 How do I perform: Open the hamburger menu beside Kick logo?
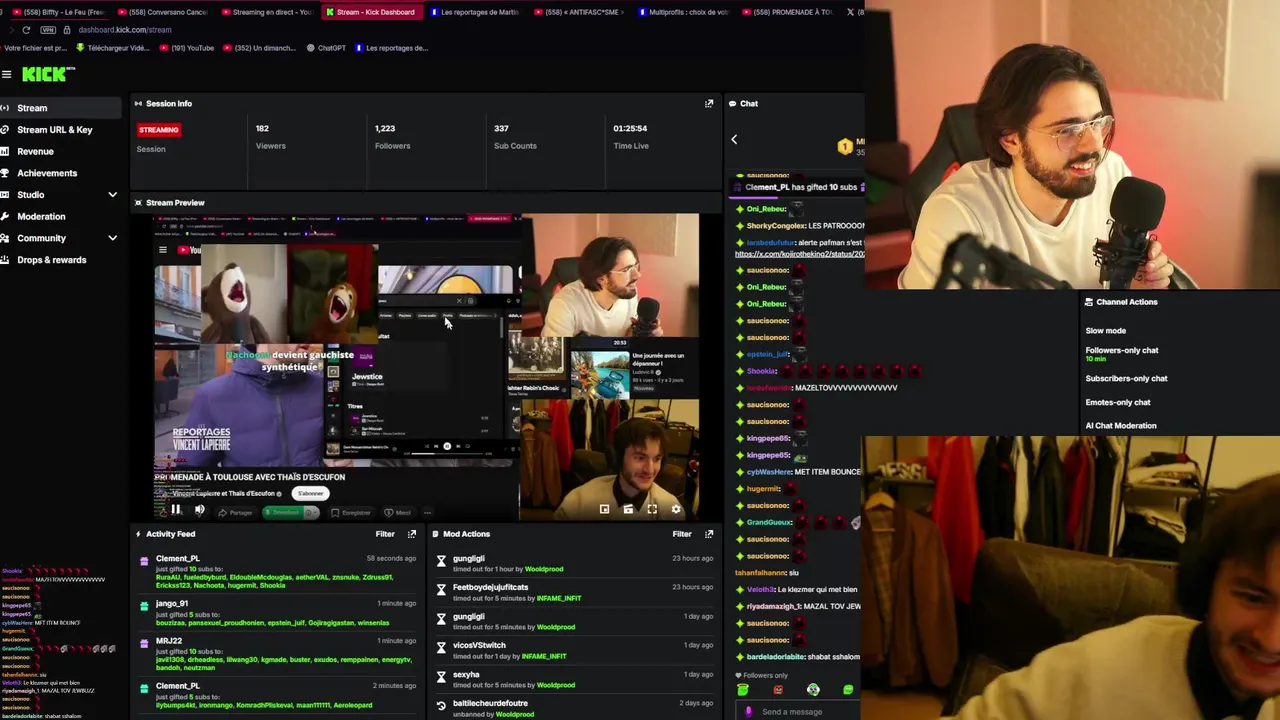[6, 74]
